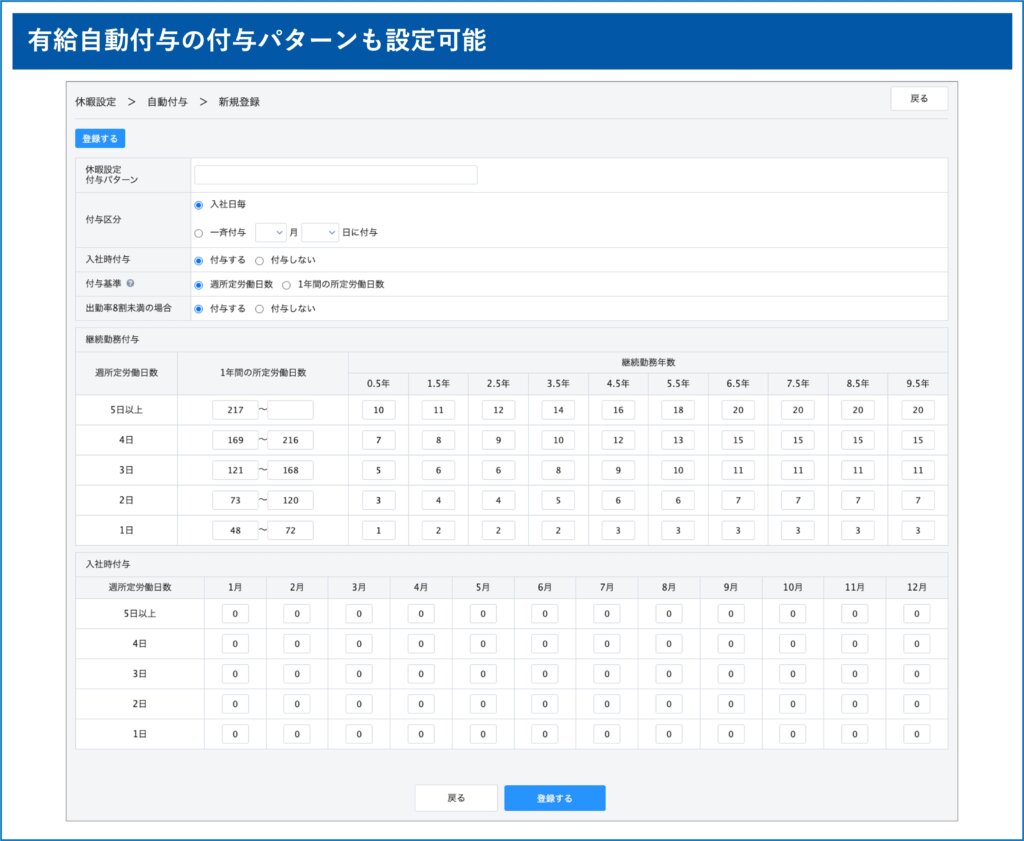Open the month dropdown for 一斉付与
The height and width of the screenshot is (841, 1024).
click(271, 232)
